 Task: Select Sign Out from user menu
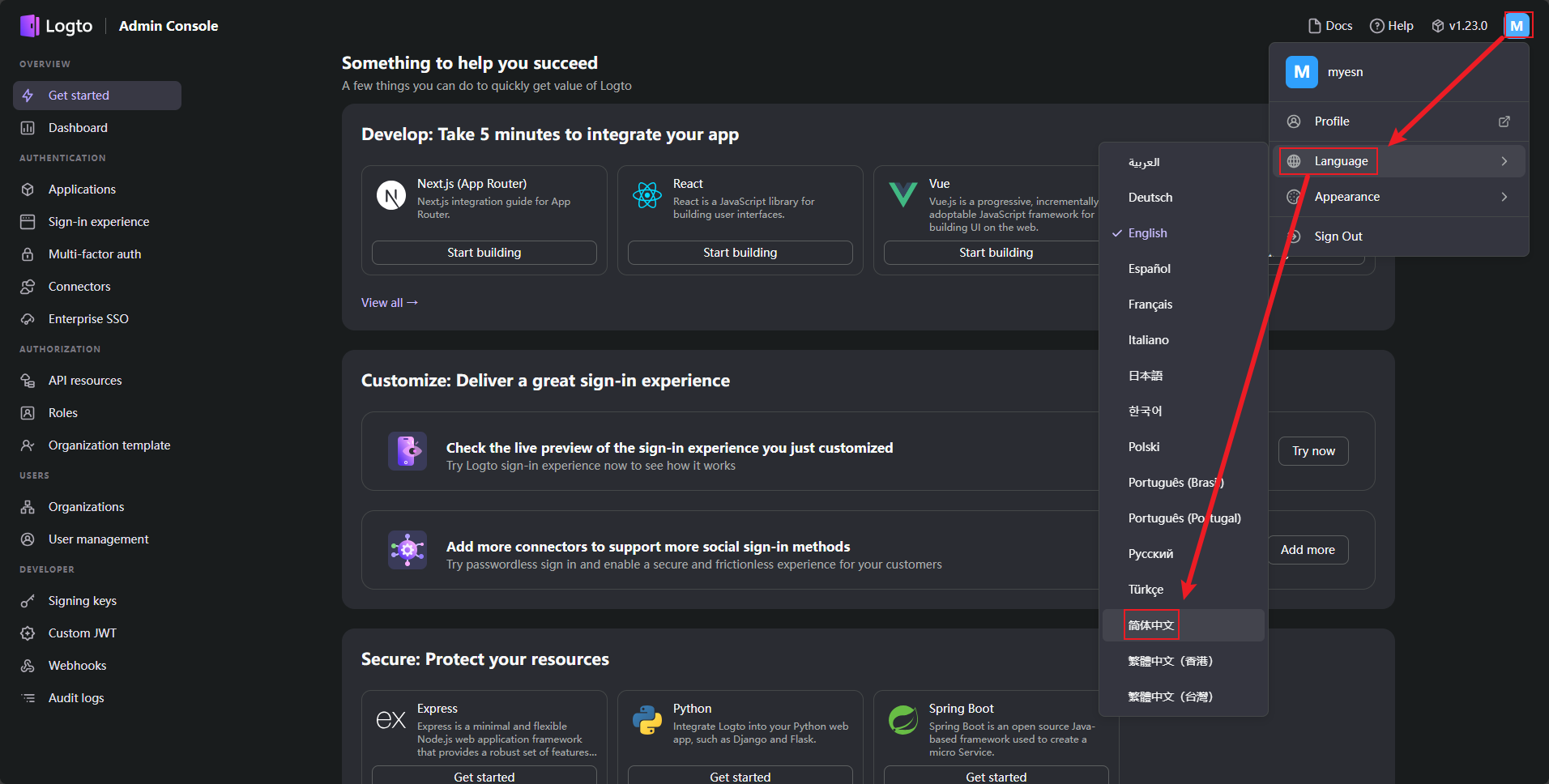coord(1398,236)
